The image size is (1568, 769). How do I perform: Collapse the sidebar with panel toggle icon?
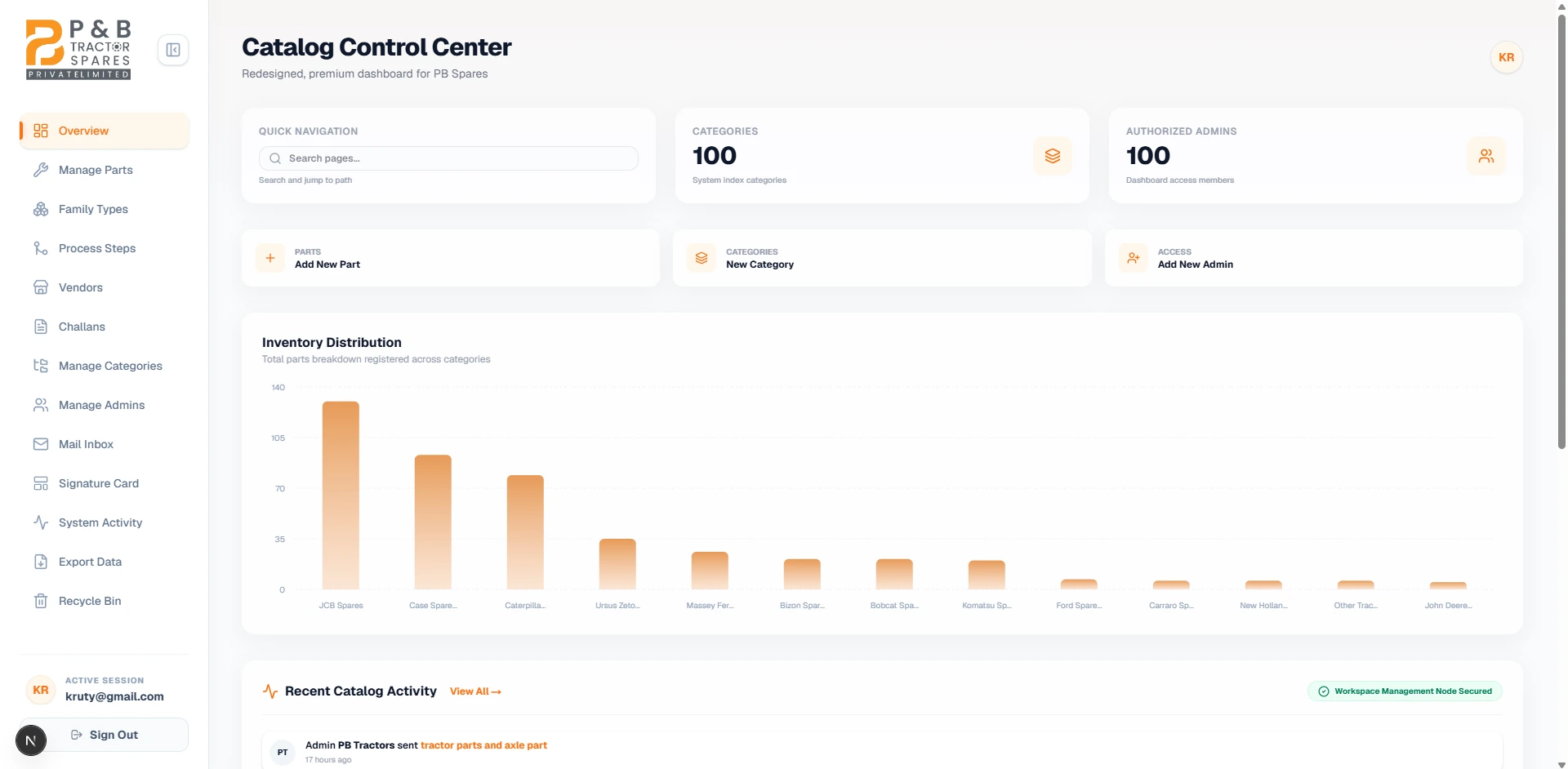tap(173, 50)
